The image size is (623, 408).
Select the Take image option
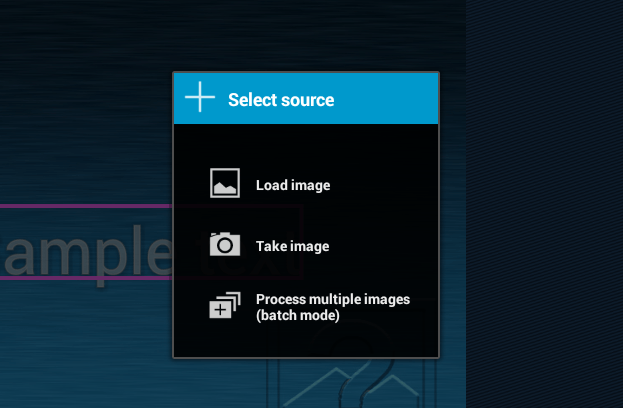pyautogui.click(x=306, y=246)
